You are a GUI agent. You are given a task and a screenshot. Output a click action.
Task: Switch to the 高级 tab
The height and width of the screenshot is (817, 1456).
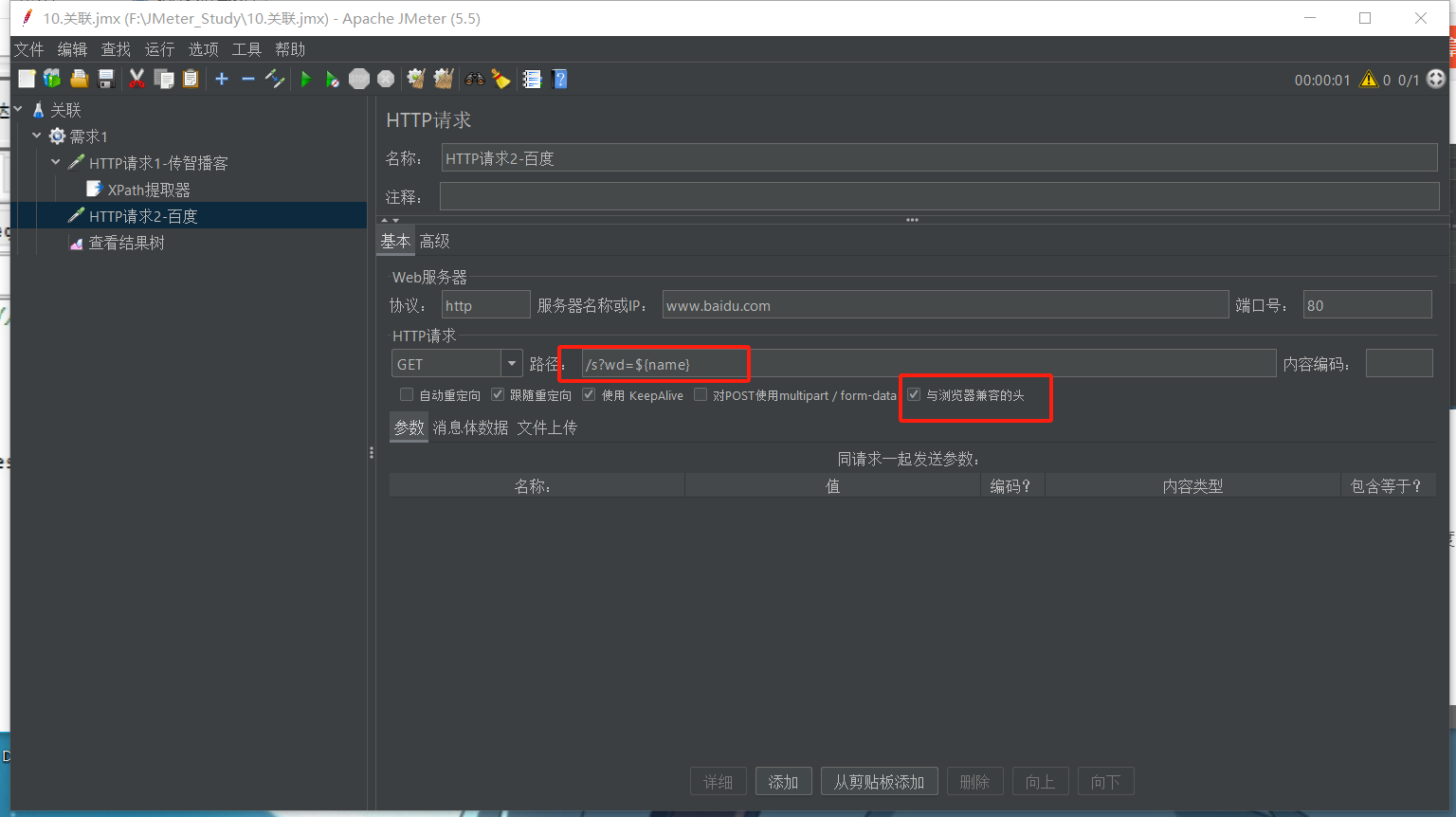(x=435, y=241)
